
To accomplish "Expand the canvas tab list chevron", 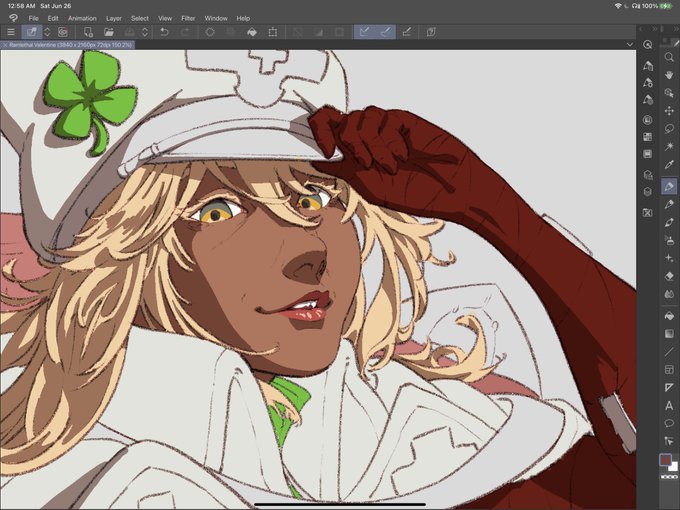I will (629, 45).
